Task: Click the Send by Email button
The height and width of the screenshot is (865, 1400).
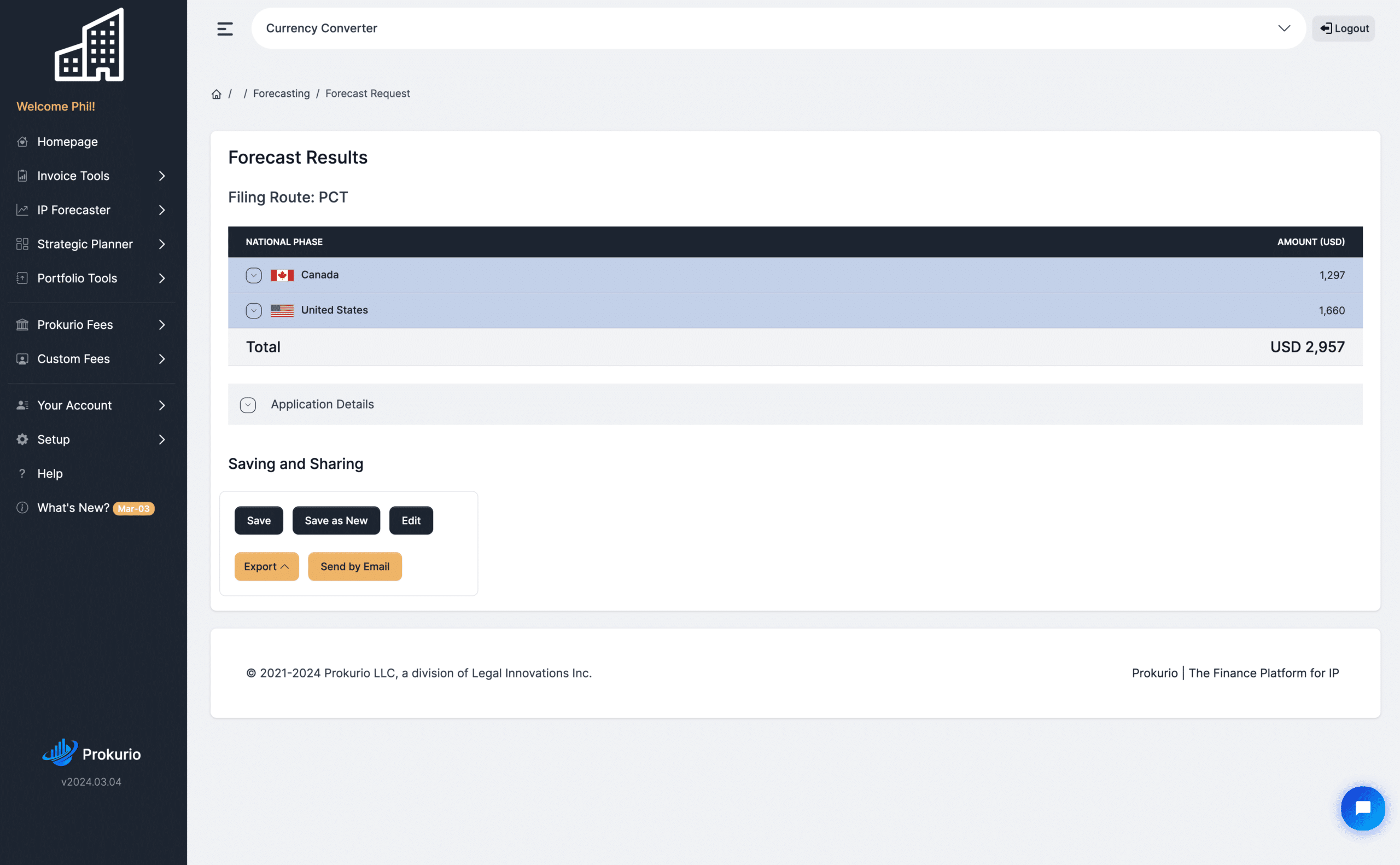Action: 355,566
